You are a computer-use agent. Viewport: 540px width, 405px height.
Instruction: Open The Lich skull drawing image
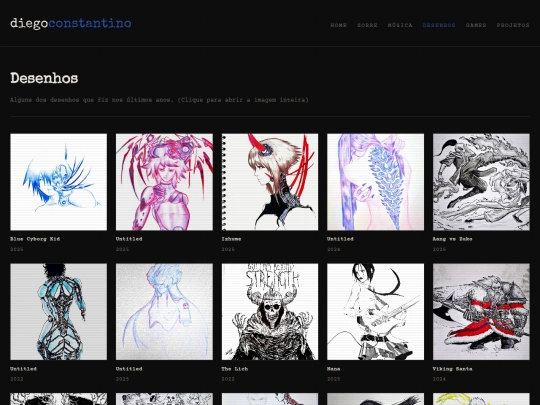coord(270,312)
